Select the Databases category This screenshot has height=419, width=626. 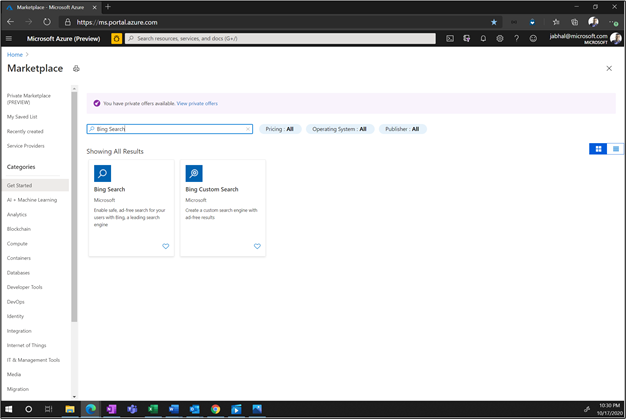tap(18, 273)
